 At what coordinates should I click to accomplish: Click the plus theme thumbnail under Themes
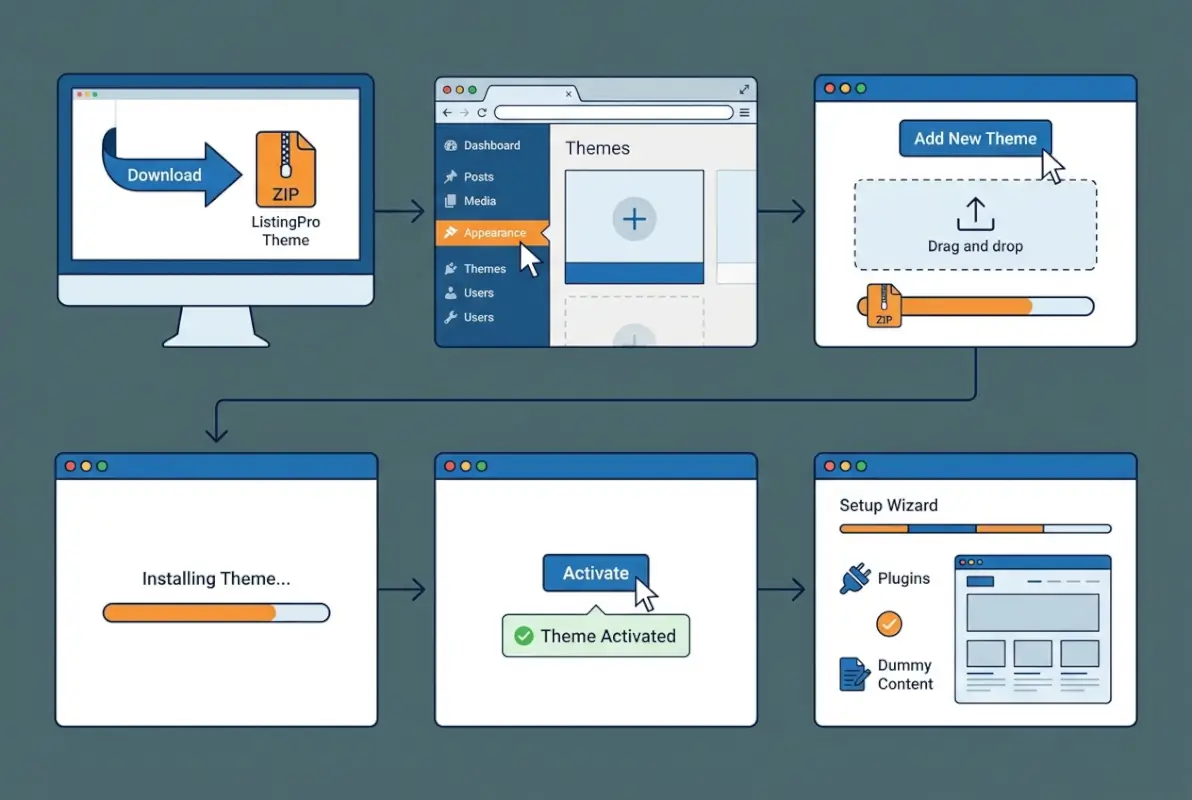[x=634, y=218]
